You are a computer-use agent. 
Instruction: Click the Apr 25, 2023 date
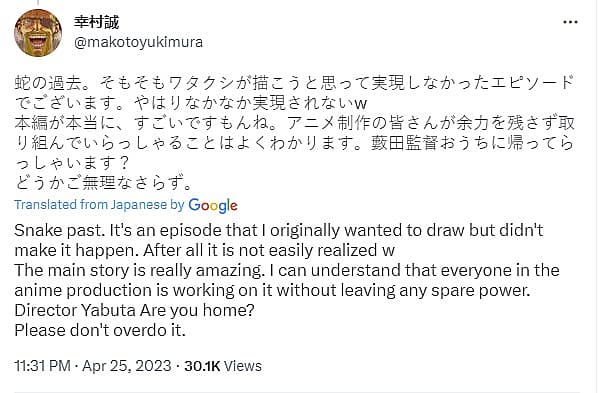click(x=126, y=366)
